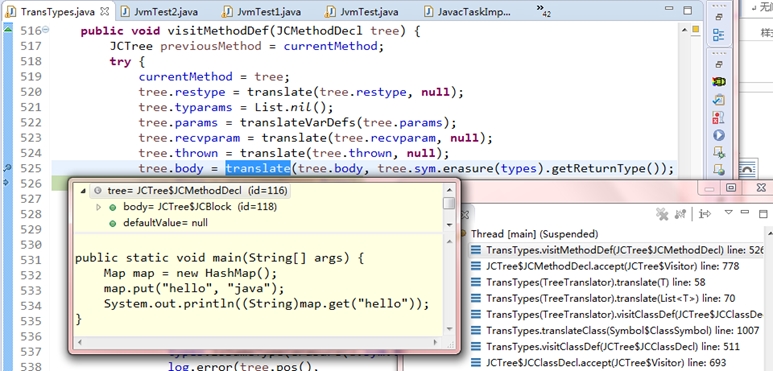Expand the body= JCTree$JCBlock node
The height and width of the screenshot is (371, 773).
[98, 207]
